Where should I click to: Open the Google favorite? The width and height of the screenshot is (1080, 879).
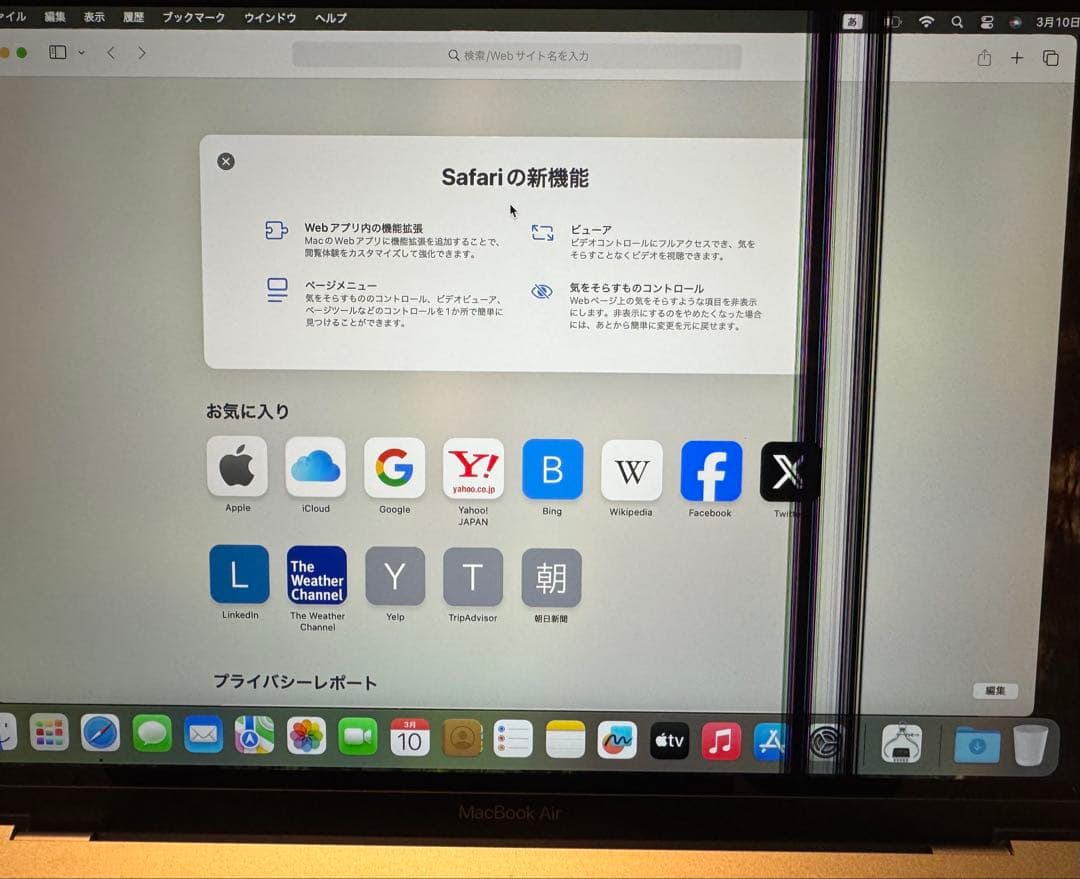[x=395, y=476]
